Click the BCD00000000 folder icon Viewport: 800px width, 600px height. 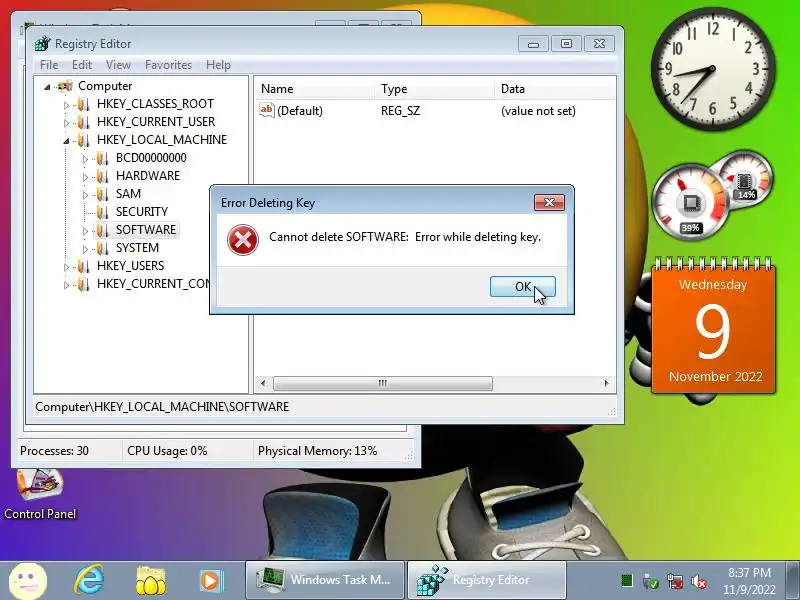coord(103,158)
